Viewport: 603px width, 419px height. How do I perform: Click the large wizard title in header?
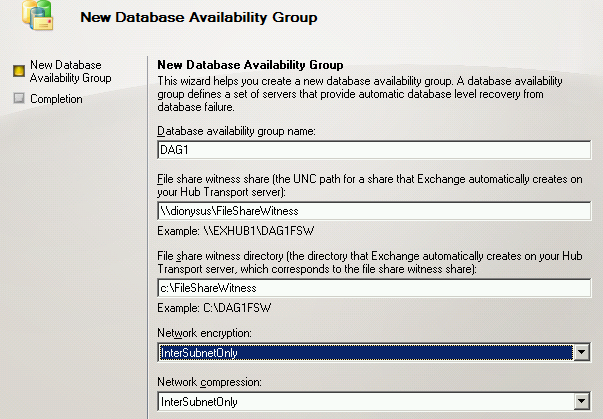(x=198, y=17)
